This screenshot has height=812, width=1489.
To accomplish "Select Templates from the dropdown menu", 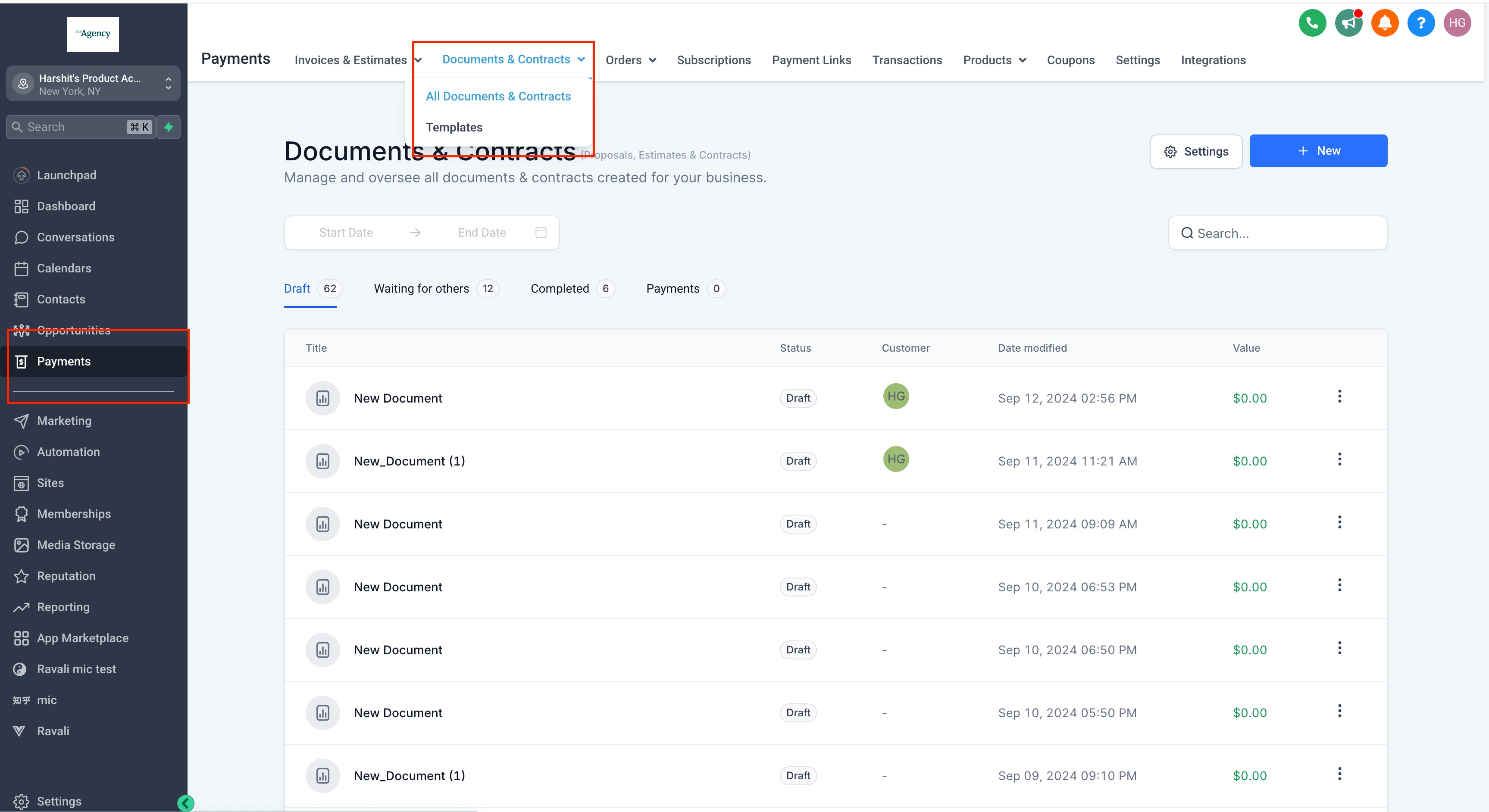I will coord(454,127).
